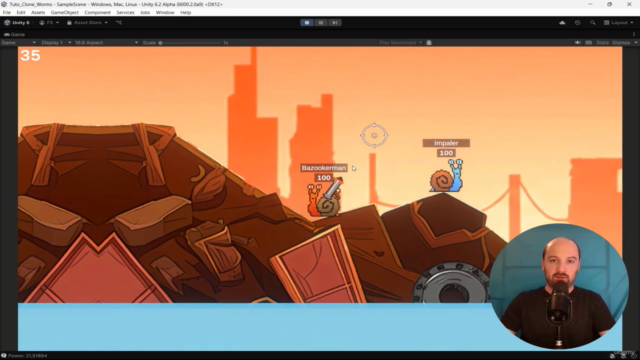The height and width of the screenshot is (360, 640).
Task: Open the Services menu
Action: [x=125, y=13]
